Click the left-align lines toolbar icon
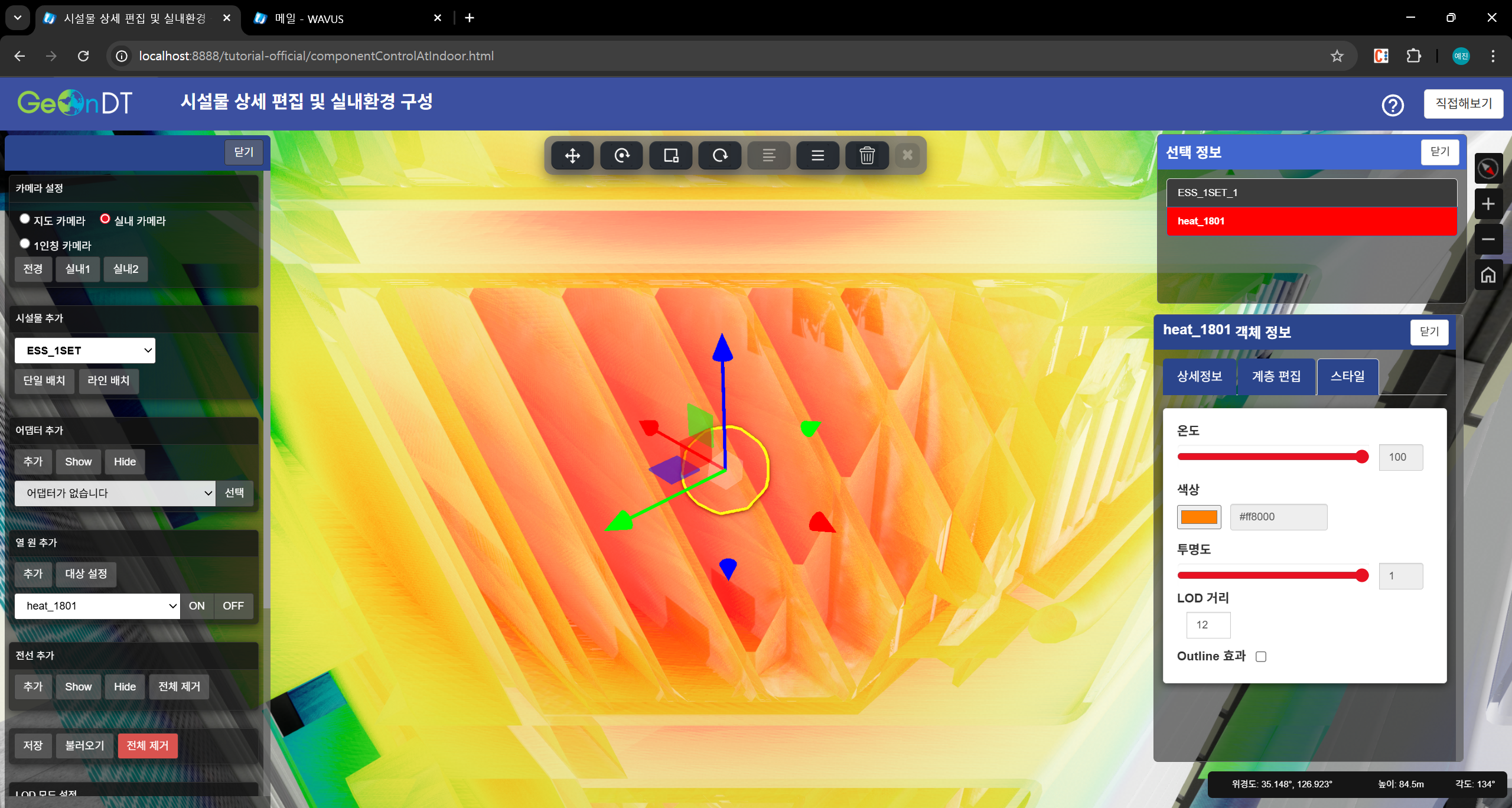Screen dimensions: 1512x808 [768, 155]
